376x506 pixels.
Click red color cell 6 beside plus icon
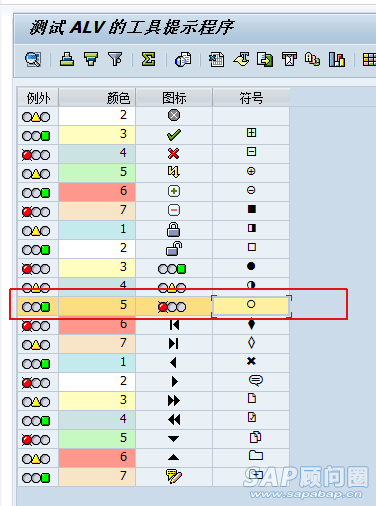(x=97, y=192)
